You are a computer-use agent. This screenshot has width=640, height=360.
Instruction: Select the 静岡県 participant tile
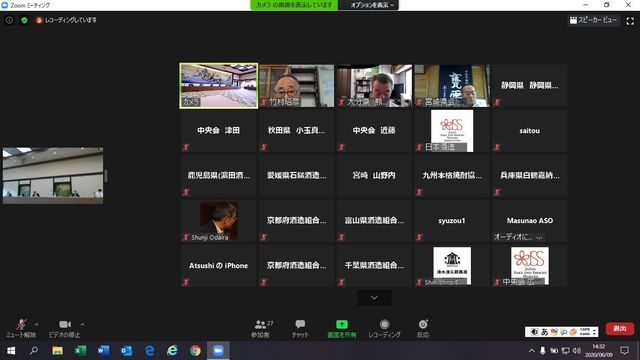(529, 86)
